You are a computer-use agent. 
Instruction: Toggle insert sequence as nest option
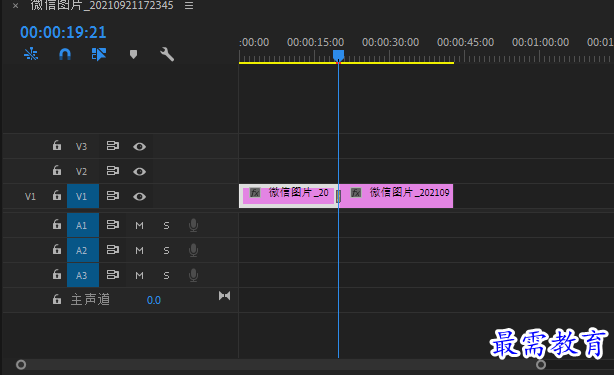pyautogui.click(x=31, y=54)
